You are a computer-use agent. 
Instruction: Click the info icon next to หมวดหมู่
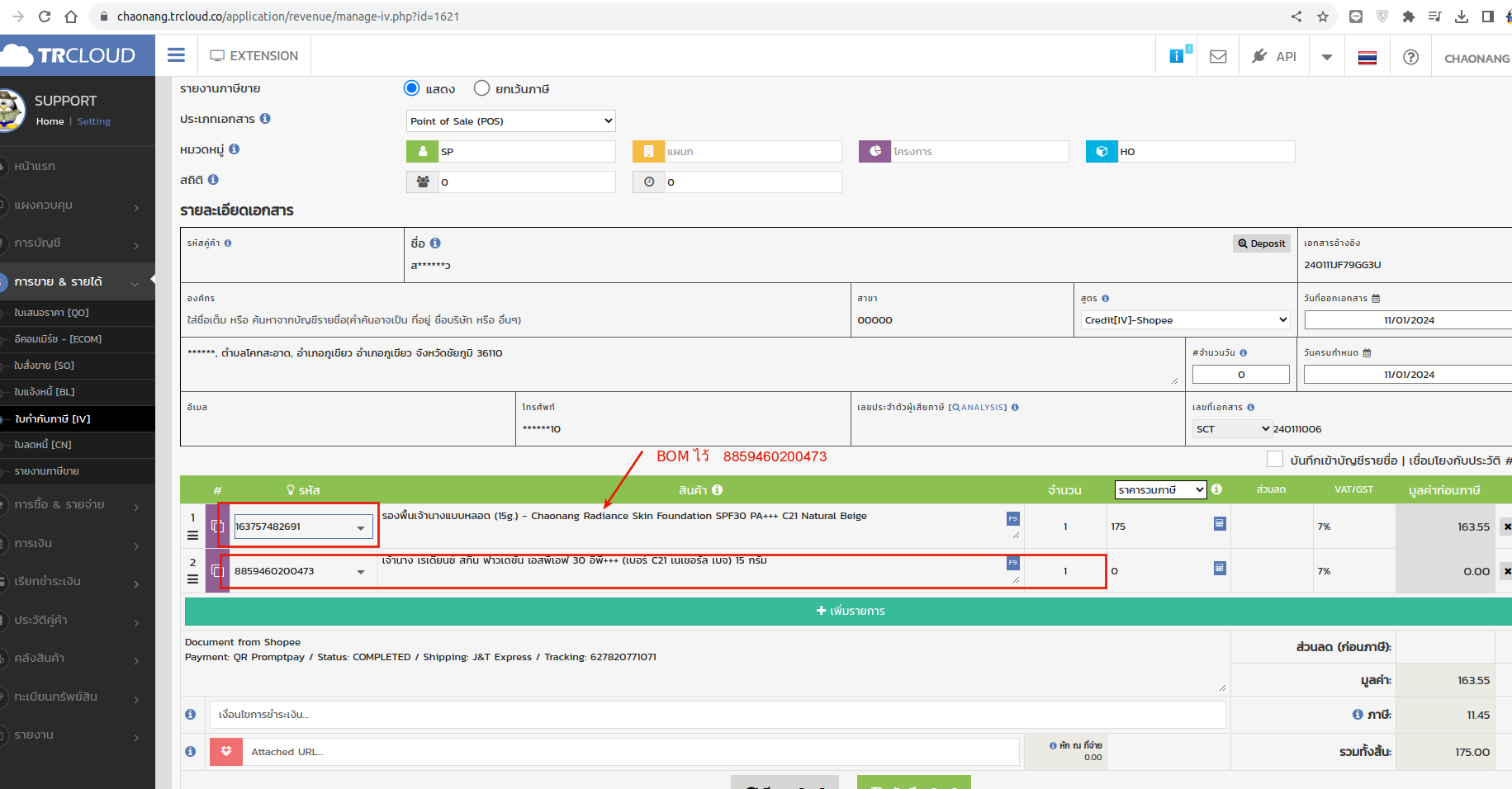[235, 149]
